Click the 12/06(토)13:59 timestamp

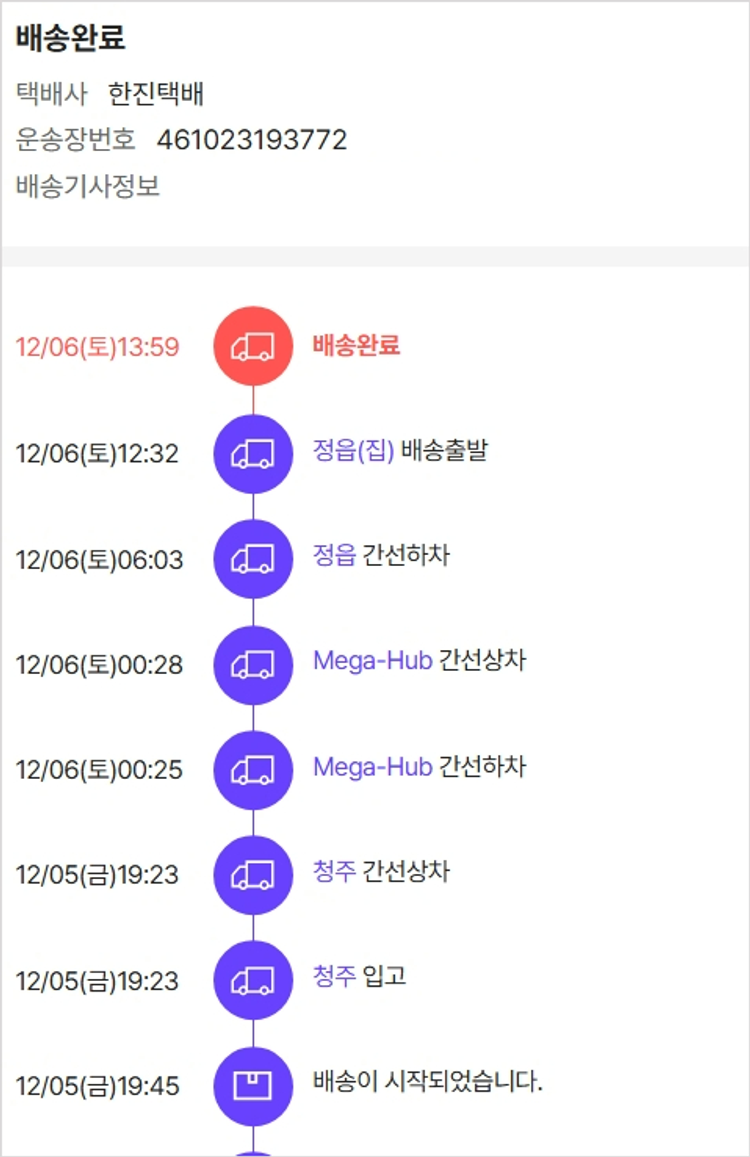(97, 347)
